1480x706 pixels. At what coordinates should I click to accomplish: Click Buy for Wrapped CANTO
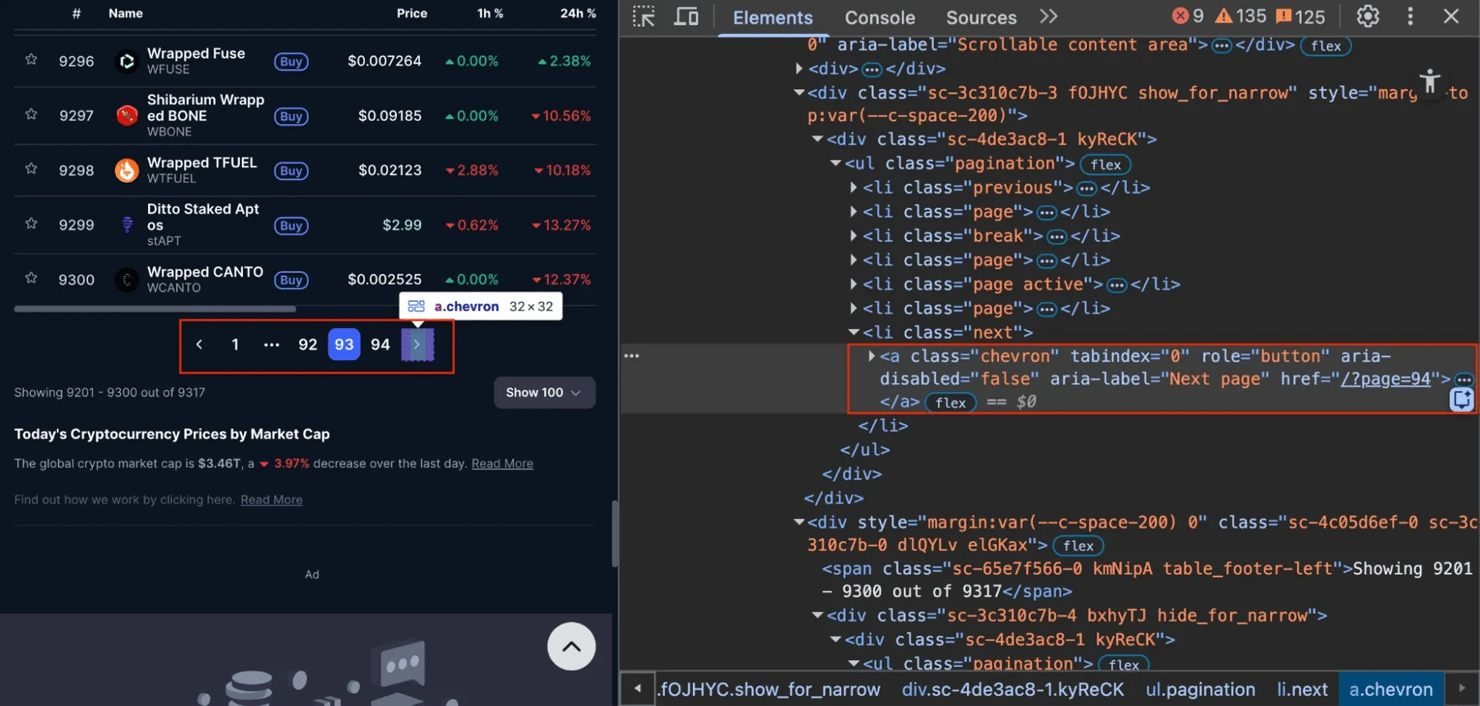click(x=291, y=280)
